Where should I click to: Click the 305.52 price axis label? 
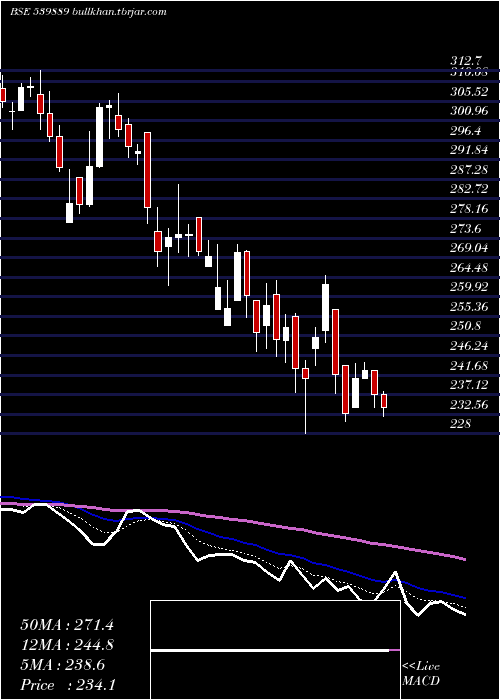click(x=469, y=92)
